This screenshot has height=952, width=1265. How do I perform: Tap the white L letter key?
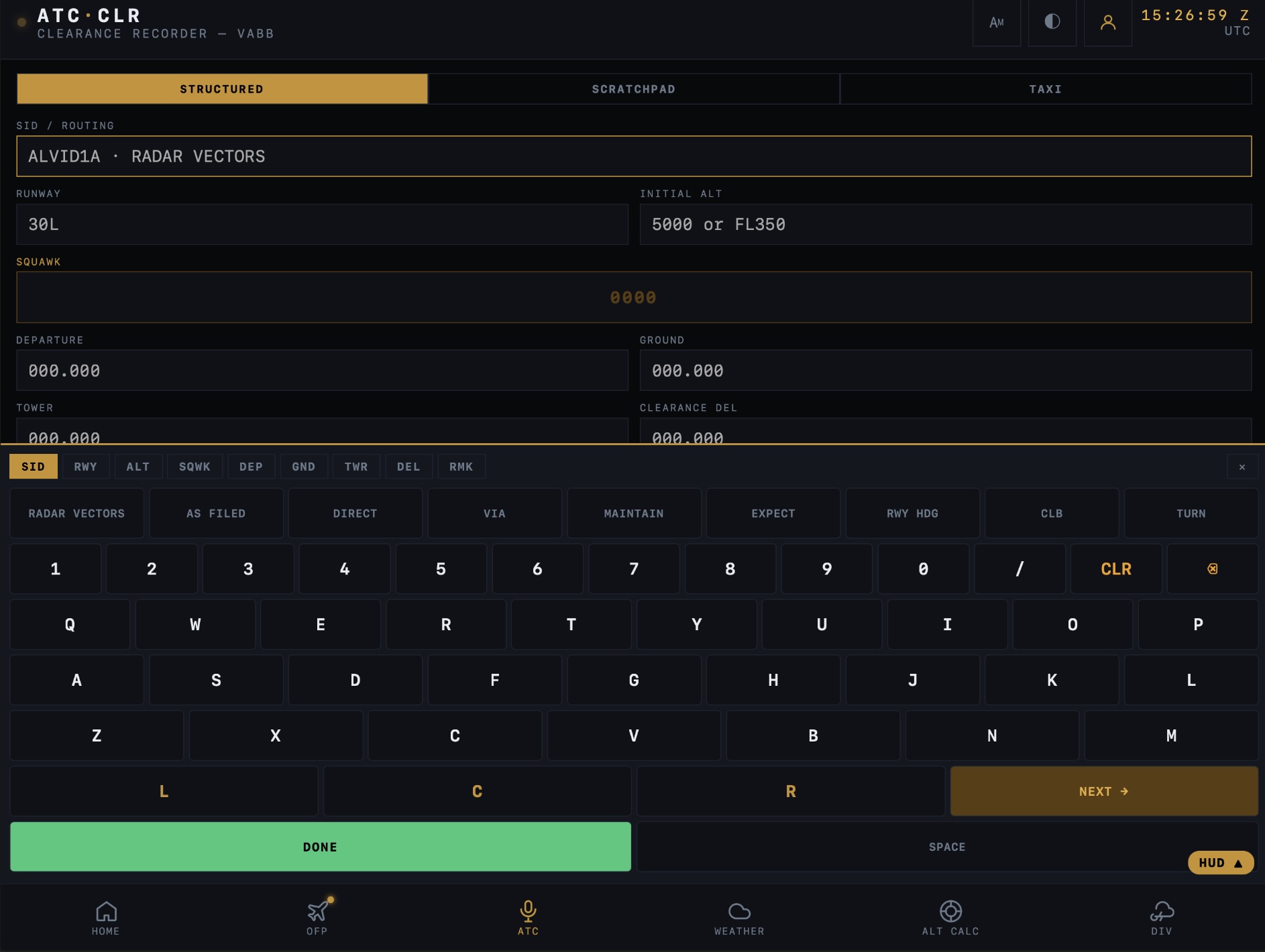pos(1191,680)
